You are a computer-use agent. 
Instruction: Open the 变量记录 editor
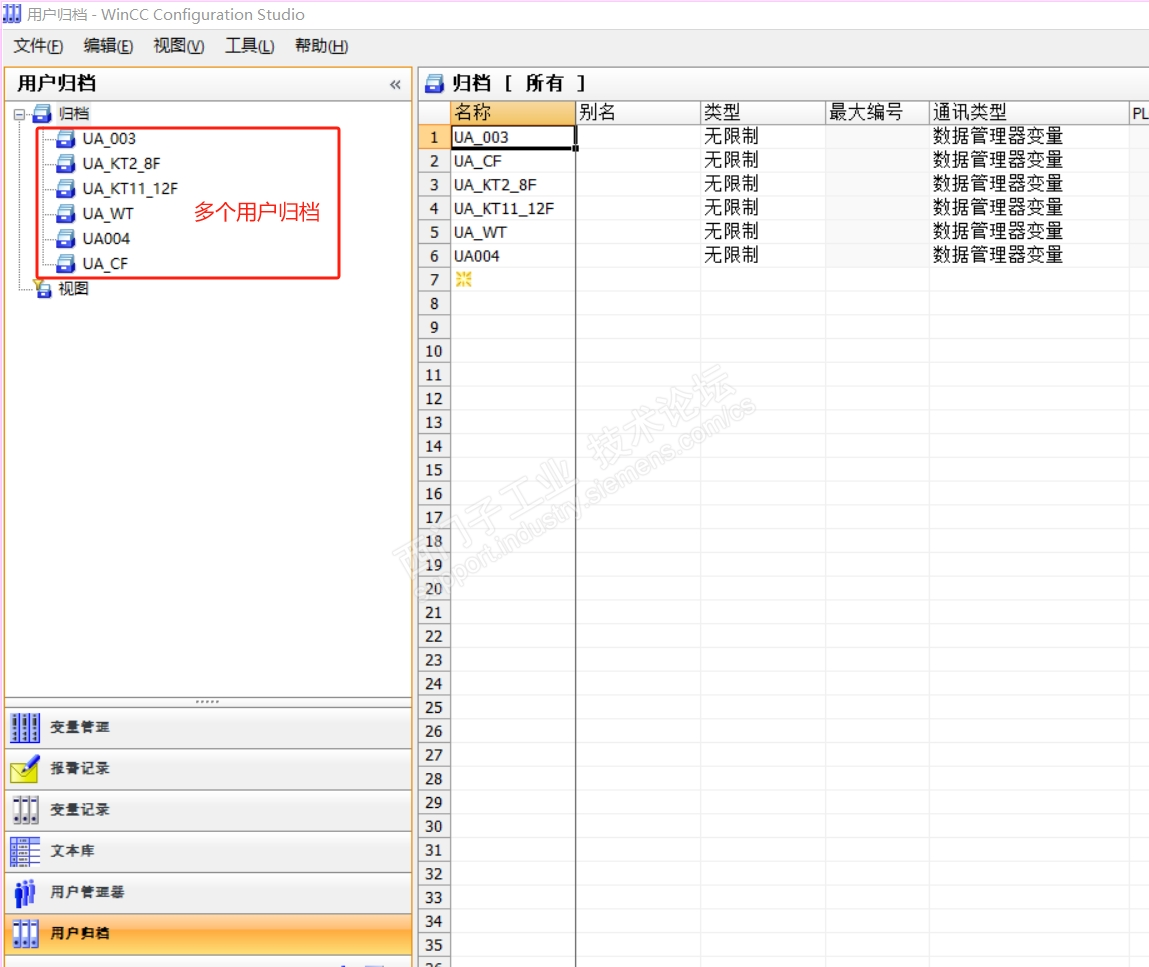pyautogui.click(x=208, y=809)
